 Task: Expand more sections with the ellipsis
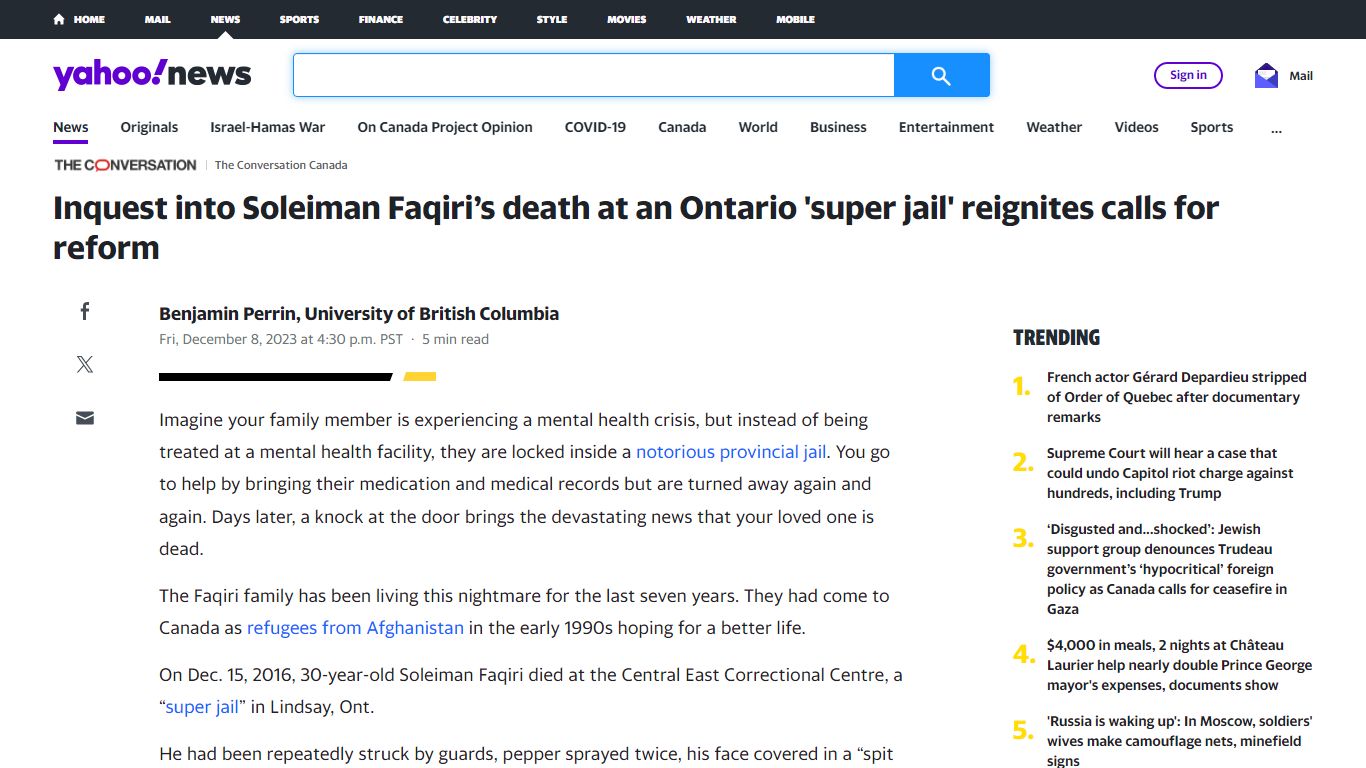pos(1276,128)
